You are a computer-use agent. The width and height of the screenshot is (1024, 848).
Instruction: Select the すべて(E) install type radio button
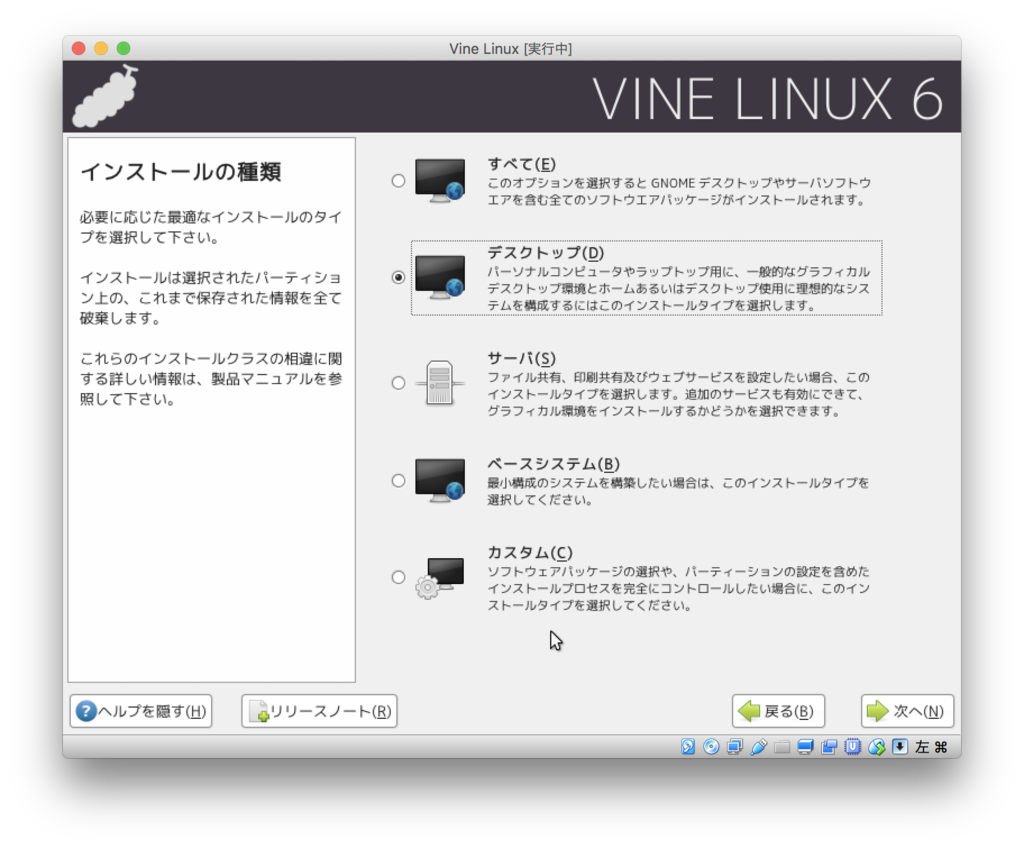click(398, 181)
